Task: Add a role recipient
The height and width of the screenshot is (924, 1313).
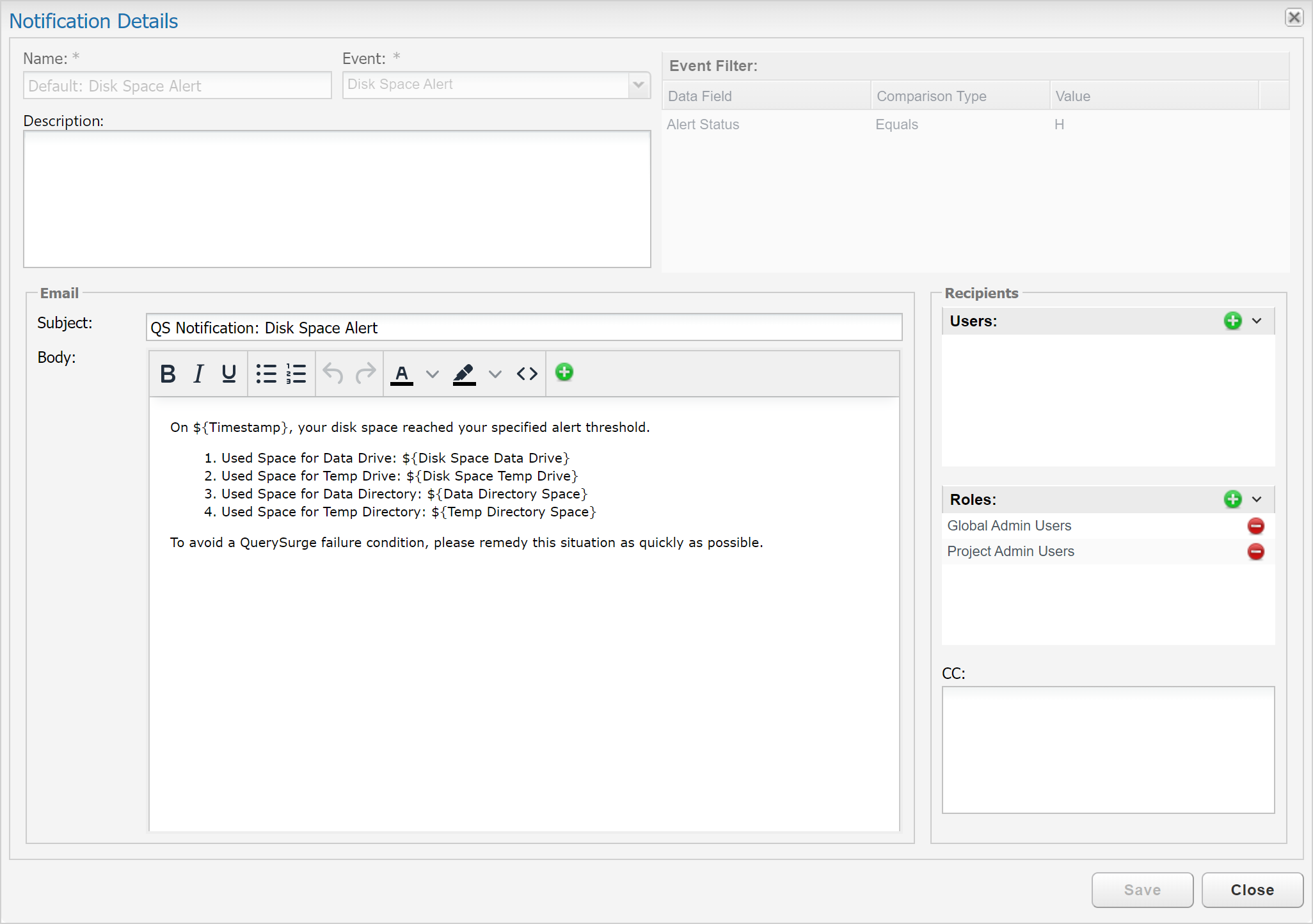Action: (1233, 500)
